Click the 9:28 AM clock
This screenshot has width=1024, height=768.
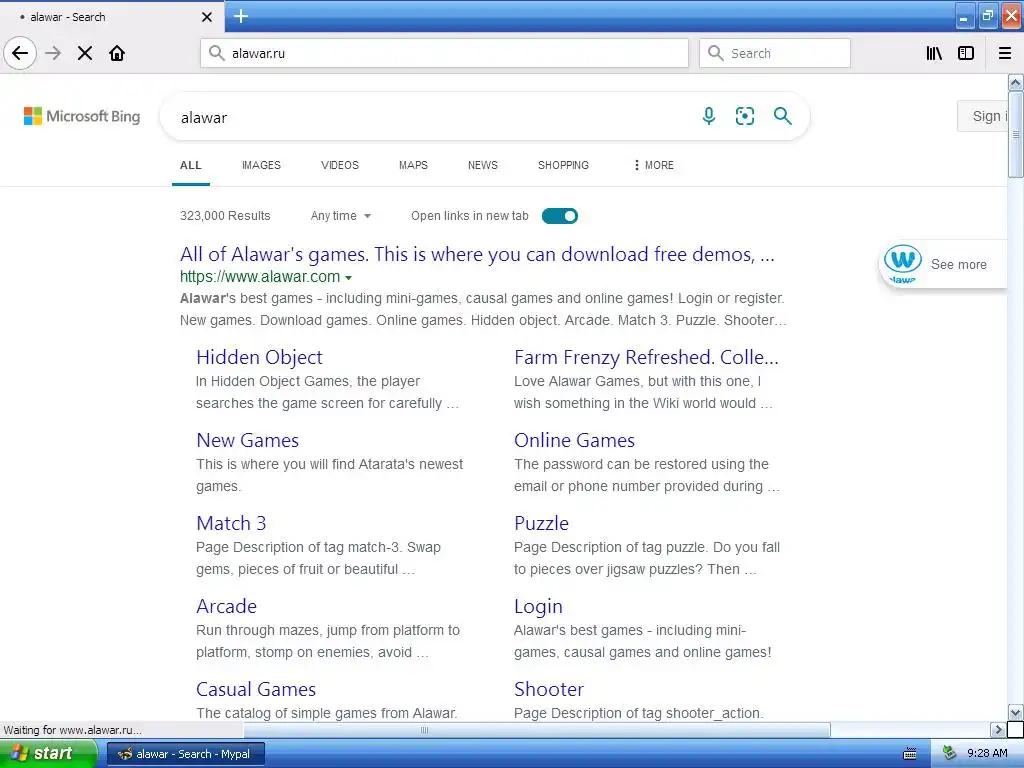coord(987,754)
